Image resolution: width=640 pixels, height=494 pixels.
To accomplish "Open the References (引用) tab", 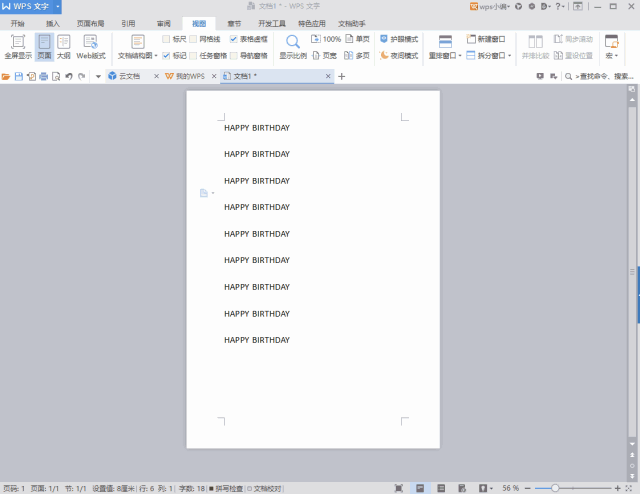I will point(128,24).
